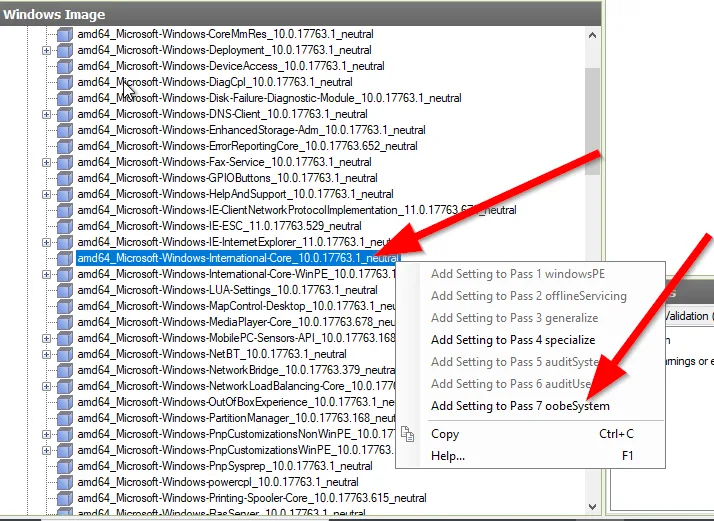
Task: Select the highlighted International-Core_10.0.17763.1_neutral row
Action: coord(237,258)
